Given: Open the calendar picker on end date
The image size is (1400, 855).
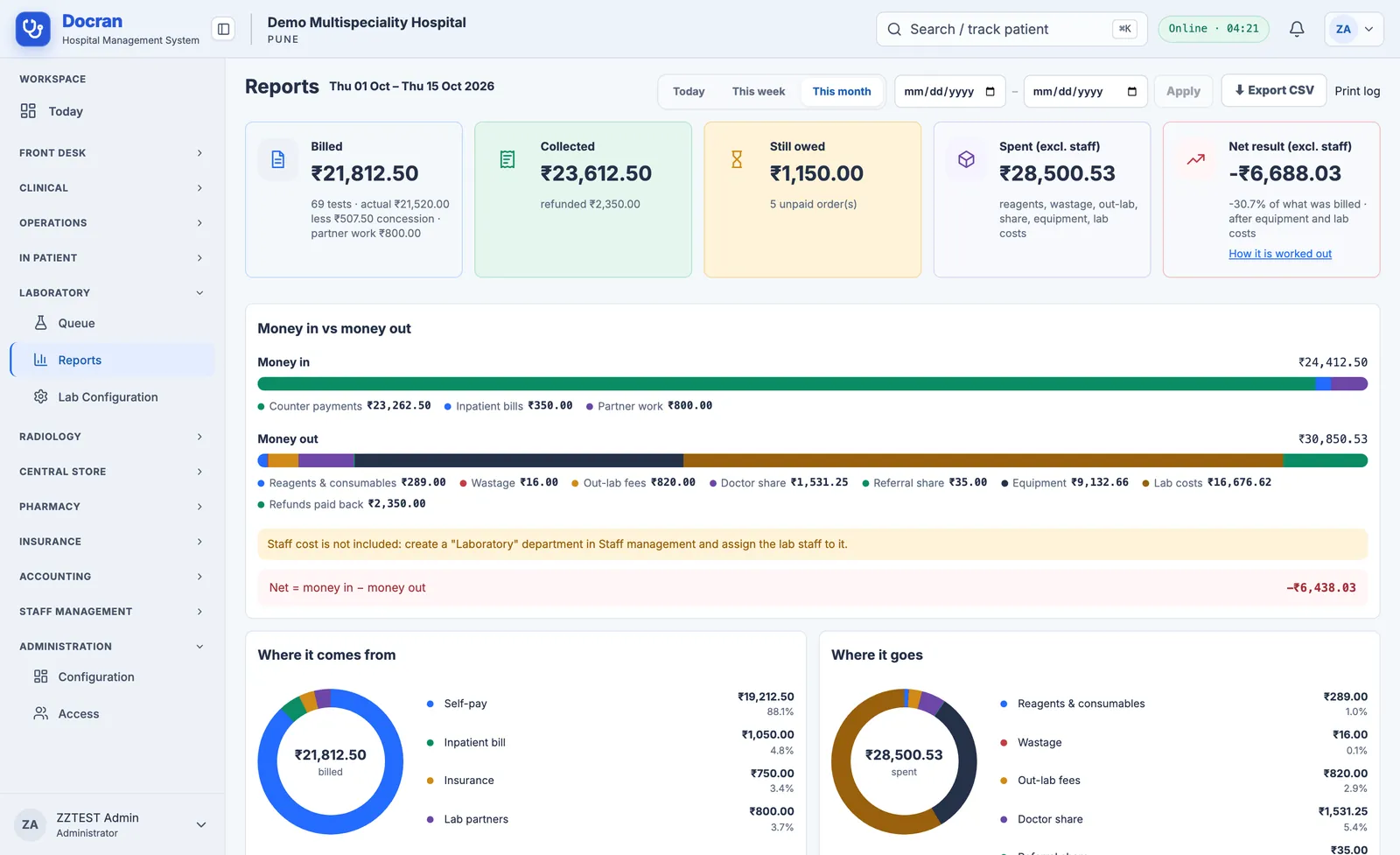Looking at the screenshot, I should pos(1132,92).
